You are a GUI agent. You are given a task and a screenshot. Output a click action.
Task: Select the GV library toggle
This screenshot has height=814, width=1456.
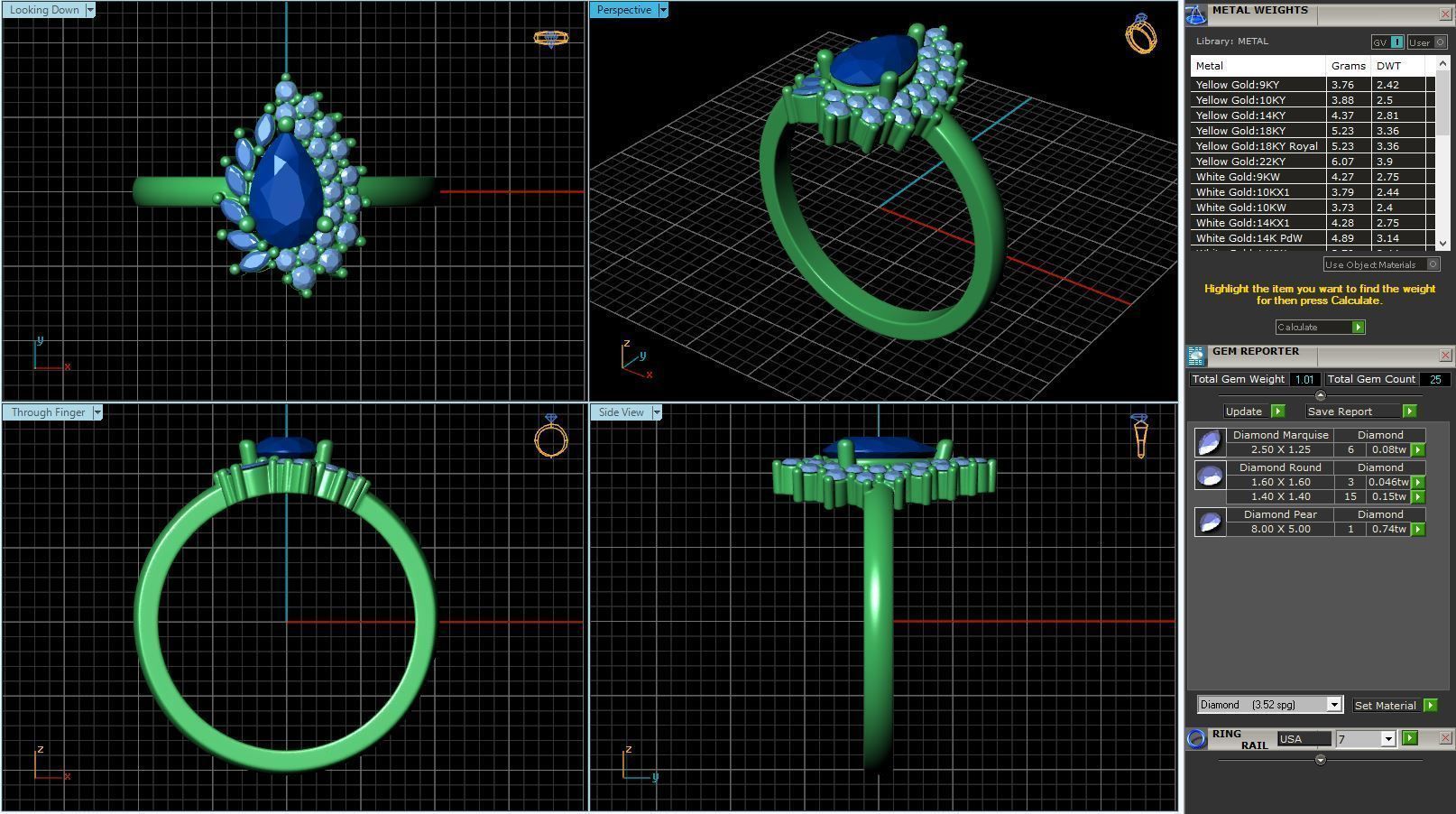1387,42
